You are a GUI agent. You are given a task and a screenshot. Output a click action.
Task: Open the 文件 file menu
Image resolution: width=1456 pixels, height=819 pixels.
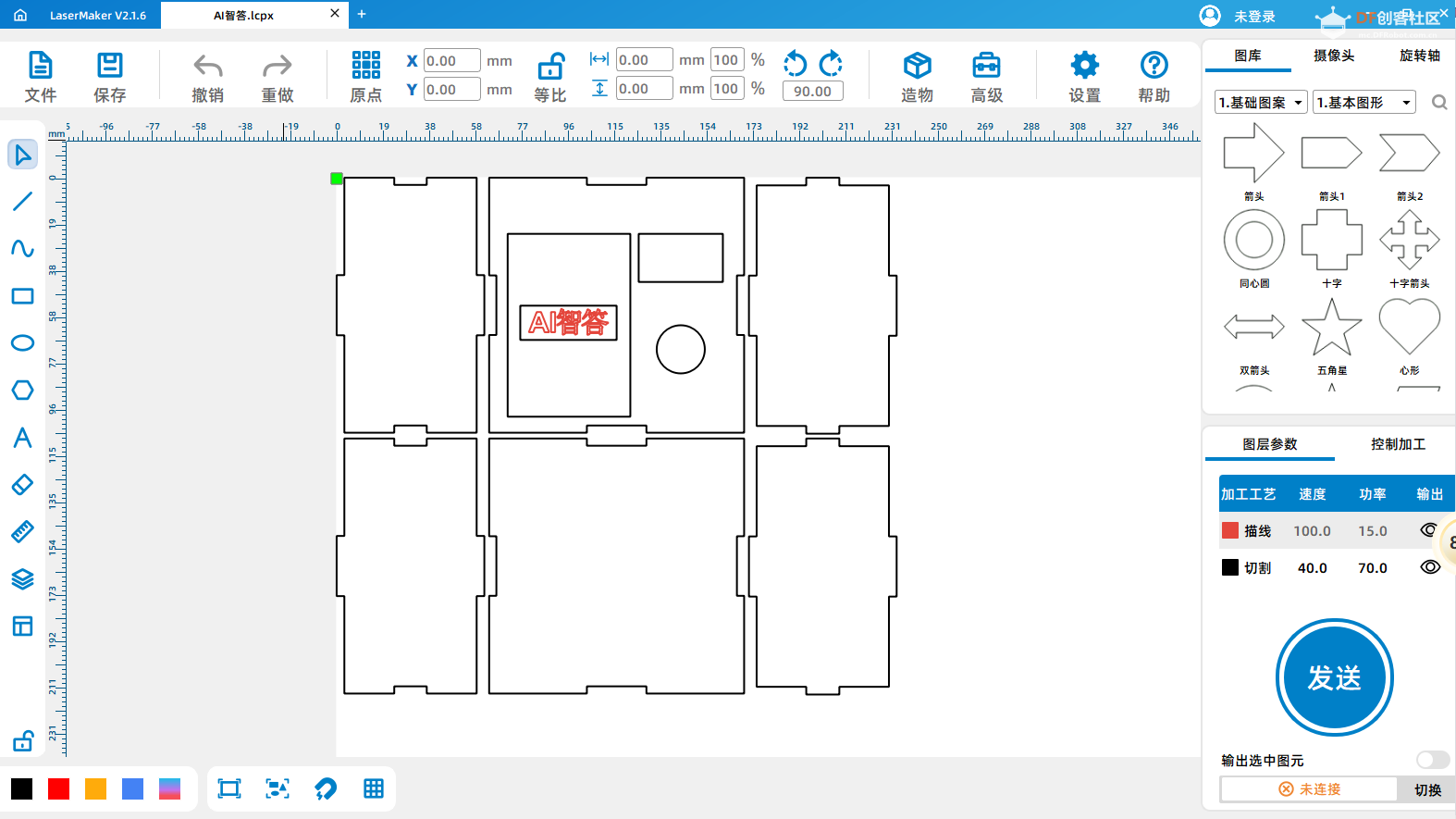coord(41,77)
